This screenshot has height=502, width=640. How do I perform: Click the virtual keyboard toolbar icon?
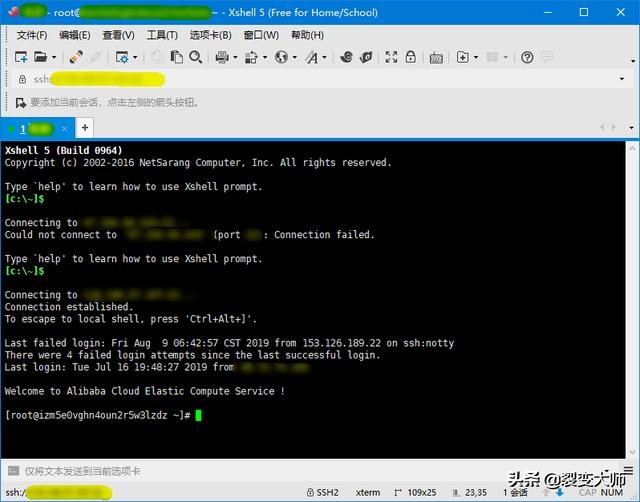coord(435,57)
